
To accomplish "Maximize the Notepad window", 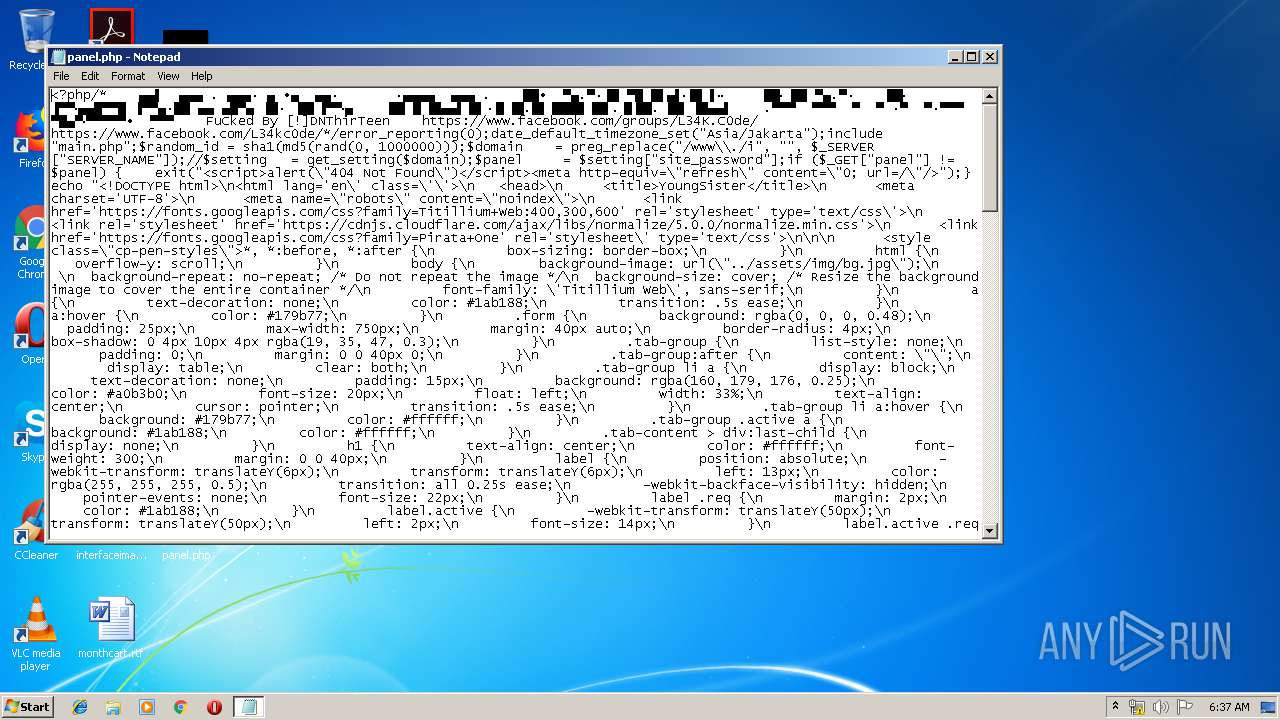I will tap(971, 57).
